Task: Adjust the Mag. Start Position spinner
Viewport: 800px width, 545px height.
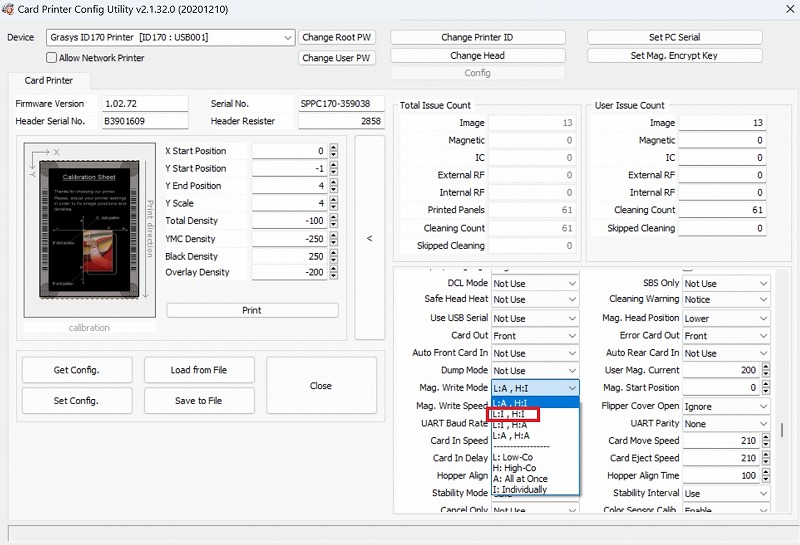Action: pyautogui.click(x=766, y=388)
